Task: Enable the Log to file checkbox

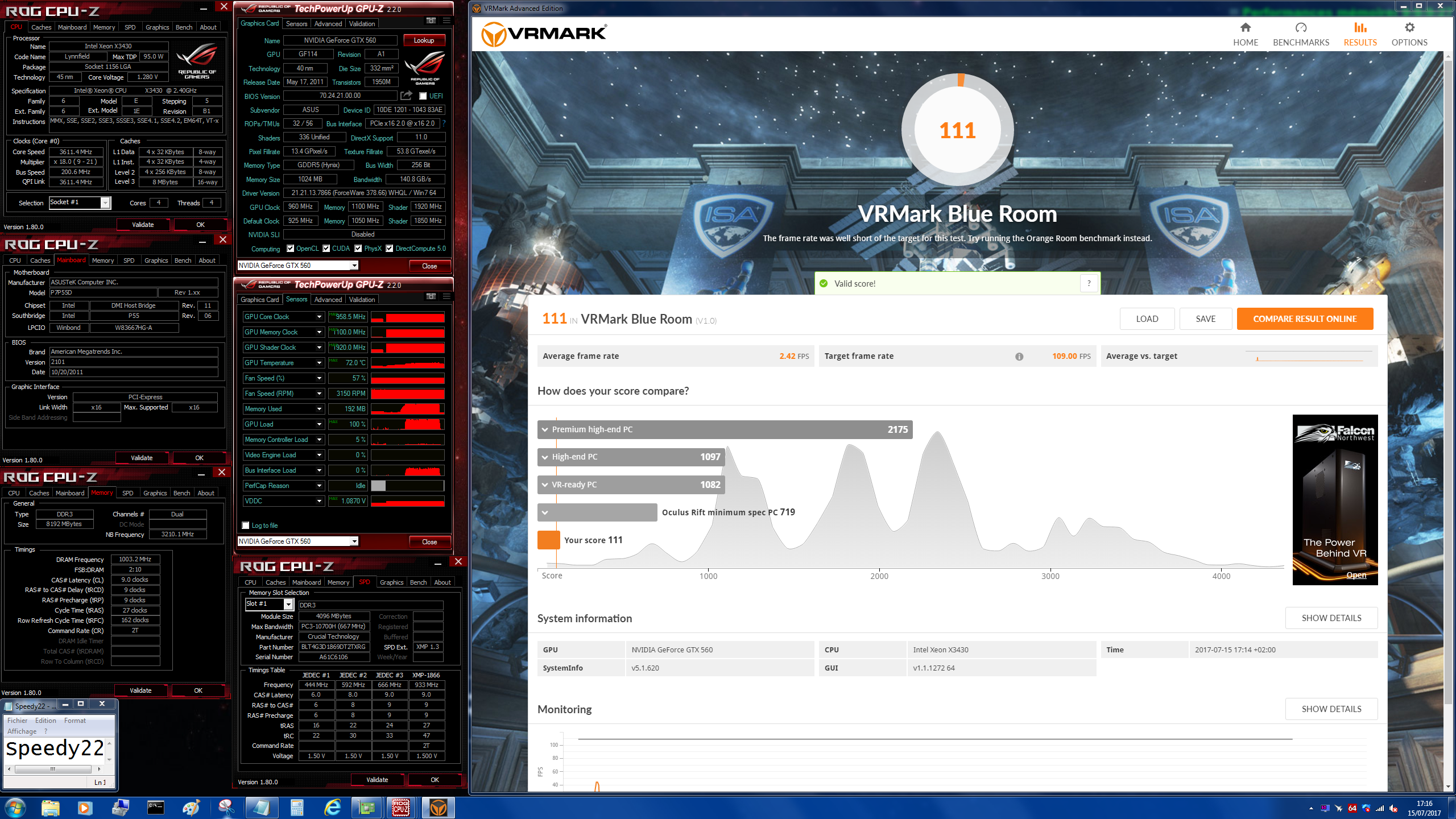Action: coord(246,526)
